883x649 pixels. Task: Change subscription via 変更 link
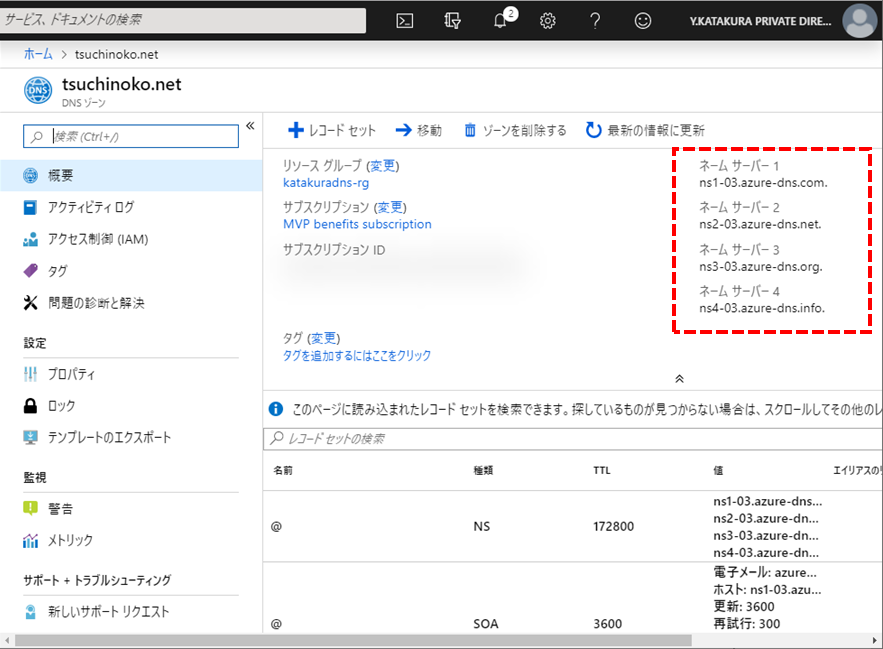(390, 207)
